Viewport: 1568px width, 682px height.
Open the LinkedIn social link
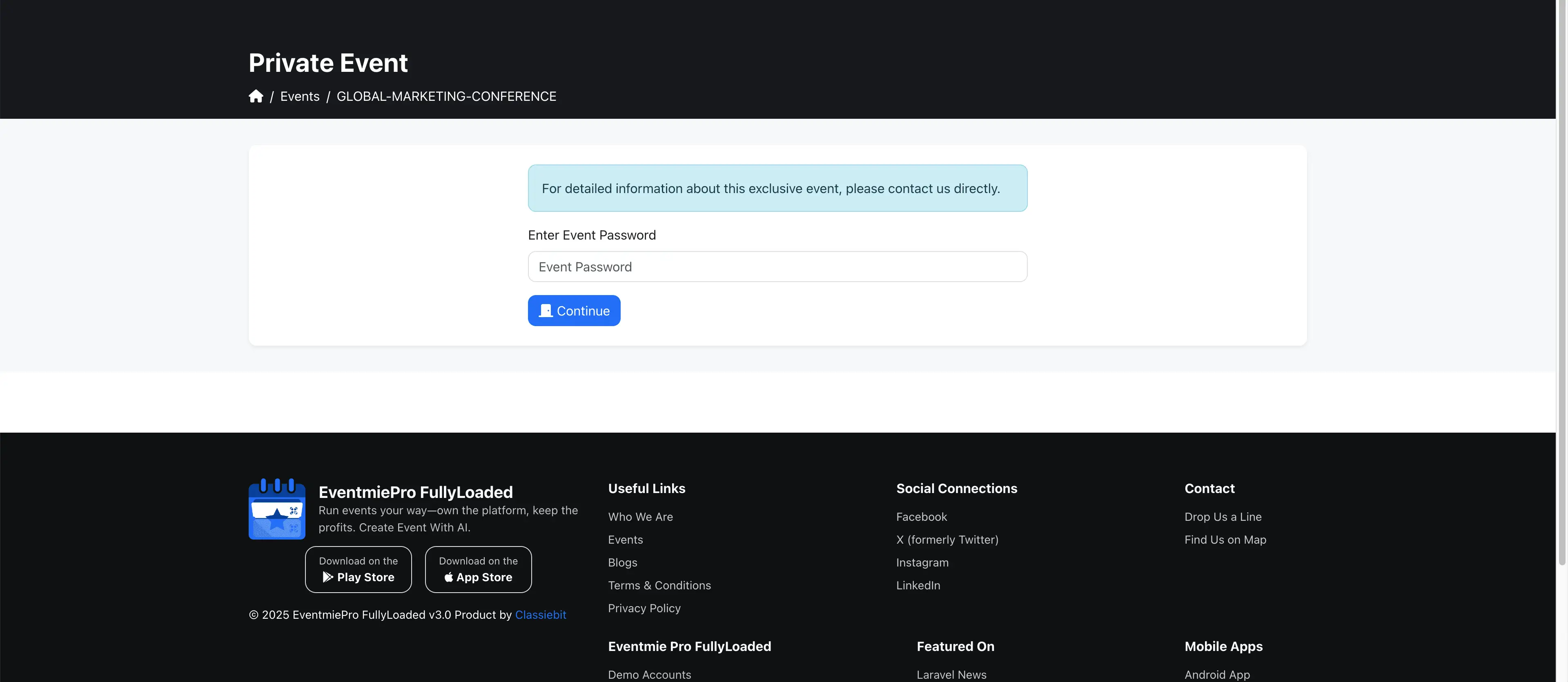pos(918,585)
